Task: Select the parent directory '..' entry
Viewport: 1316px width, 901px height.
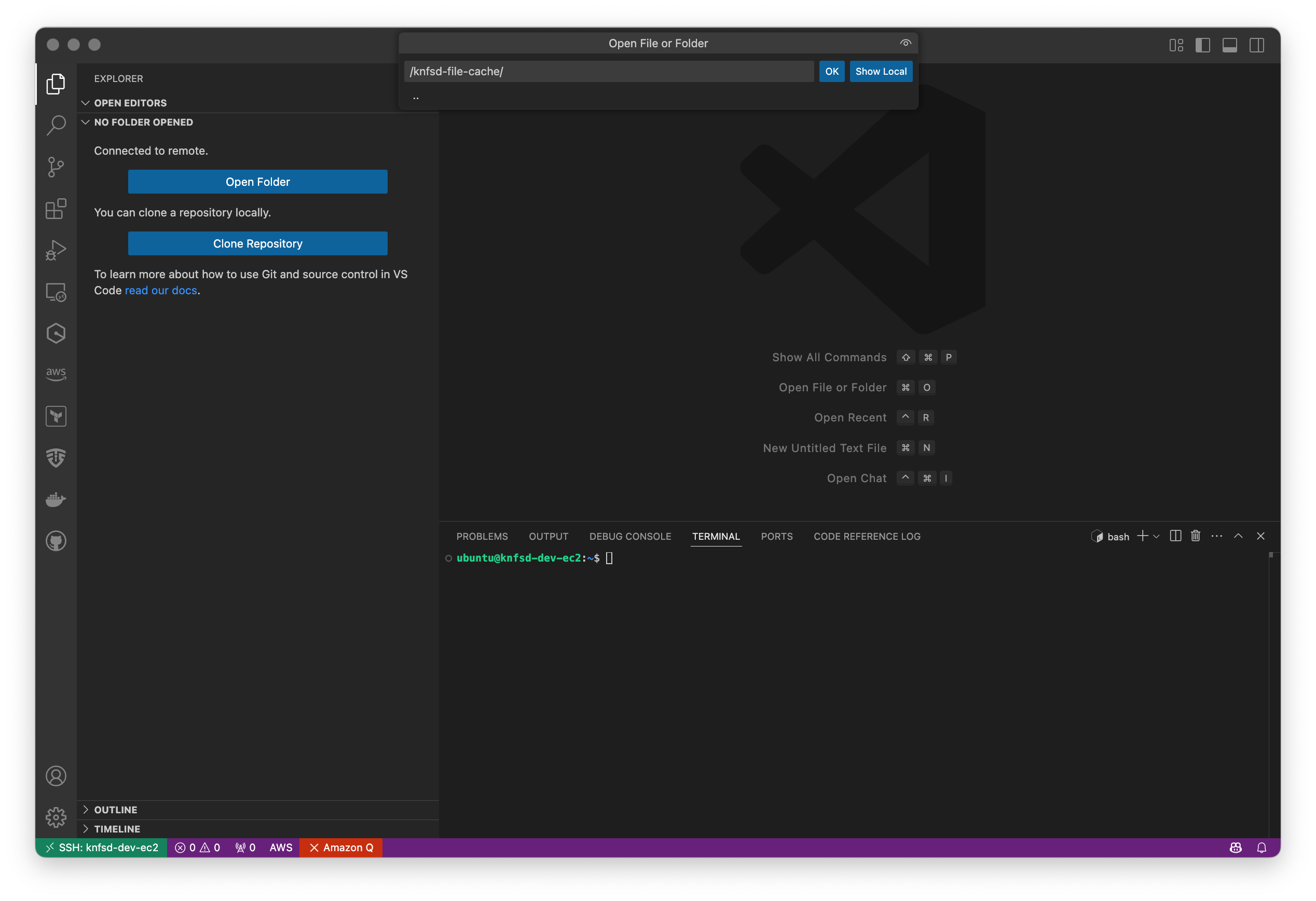Action: pyautogui.click(x=658, y=97)
